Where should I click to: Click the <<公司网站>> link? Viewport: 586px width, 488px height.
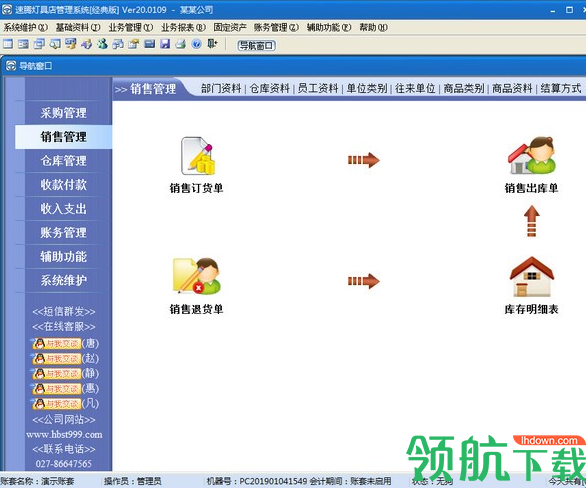(64, 420)
